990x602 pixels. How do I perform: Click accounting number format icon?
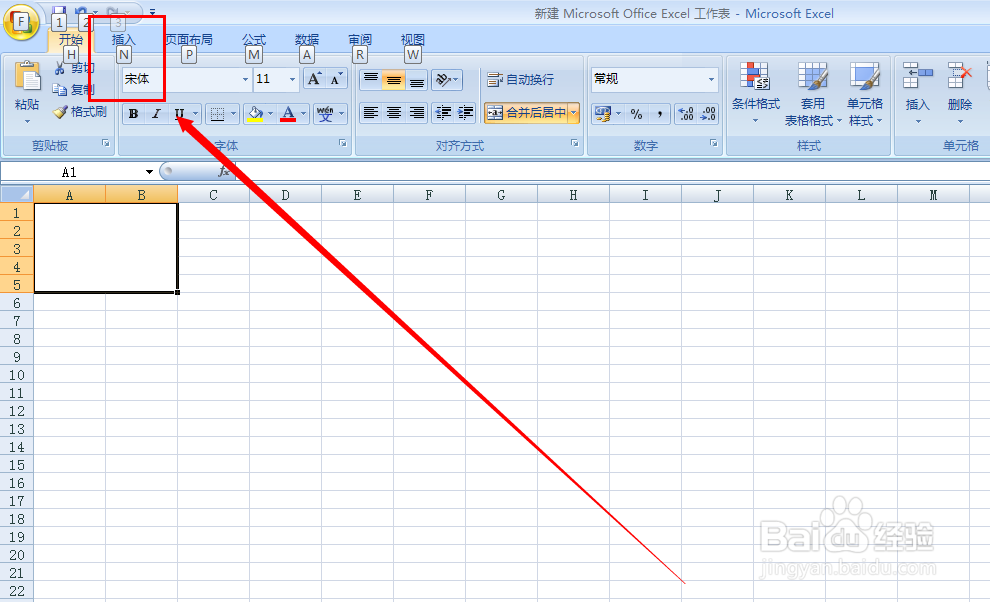602,114
